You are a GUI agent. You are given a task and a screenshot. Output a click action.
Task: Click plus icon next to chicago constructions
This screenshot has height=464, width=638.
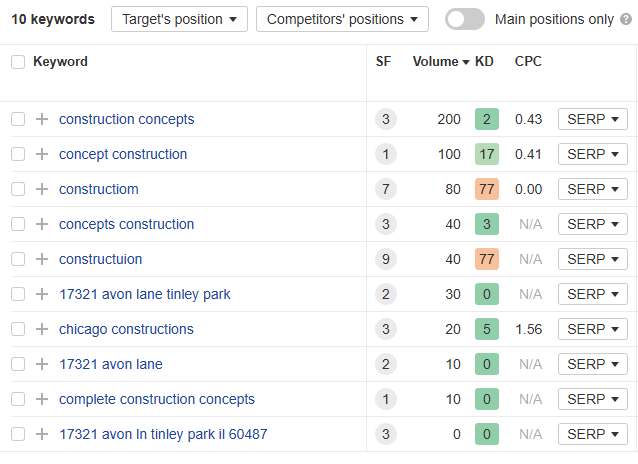[42, 329]
